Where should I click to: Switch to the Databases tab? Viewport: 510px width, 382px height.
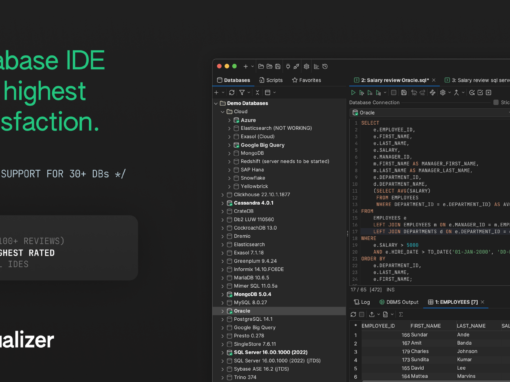click(233, 80)
